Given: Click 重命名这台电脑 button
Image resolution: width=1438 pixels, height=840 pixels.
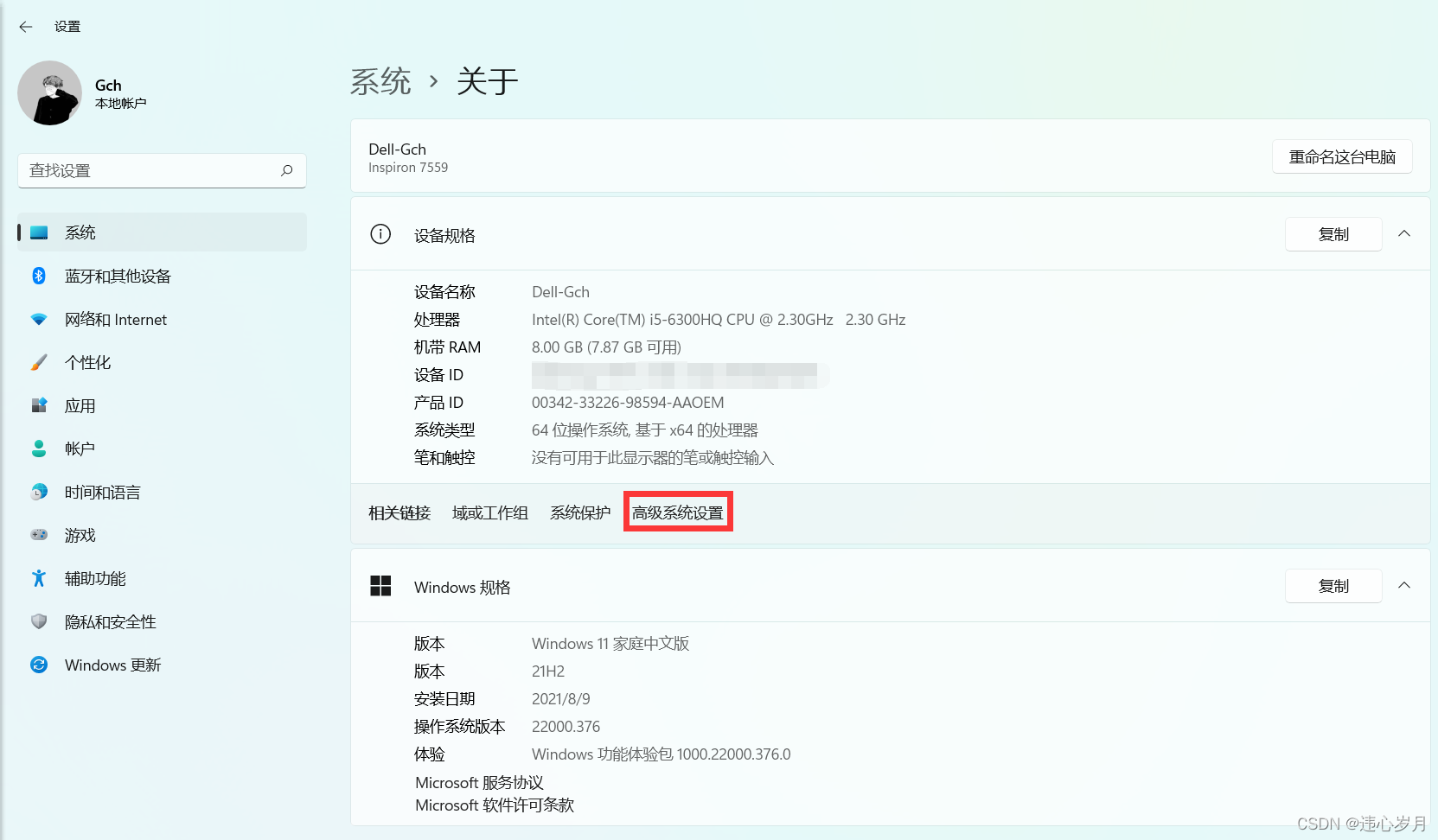Looking at the screenshot, I should coord(1342,156).
